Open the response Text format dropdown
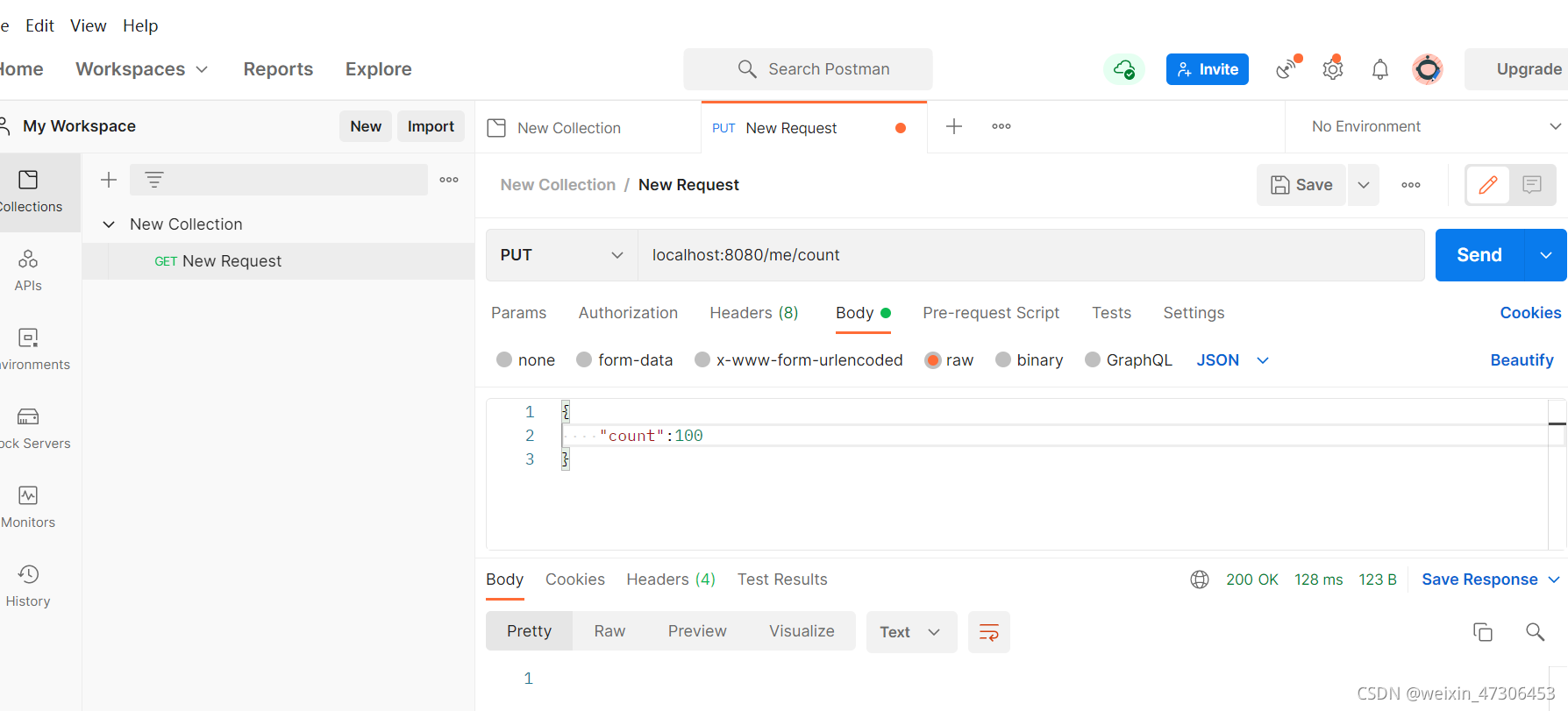The width and height of the screenshot is (1568, 711). pyautogui.click(x=911, y=632)
